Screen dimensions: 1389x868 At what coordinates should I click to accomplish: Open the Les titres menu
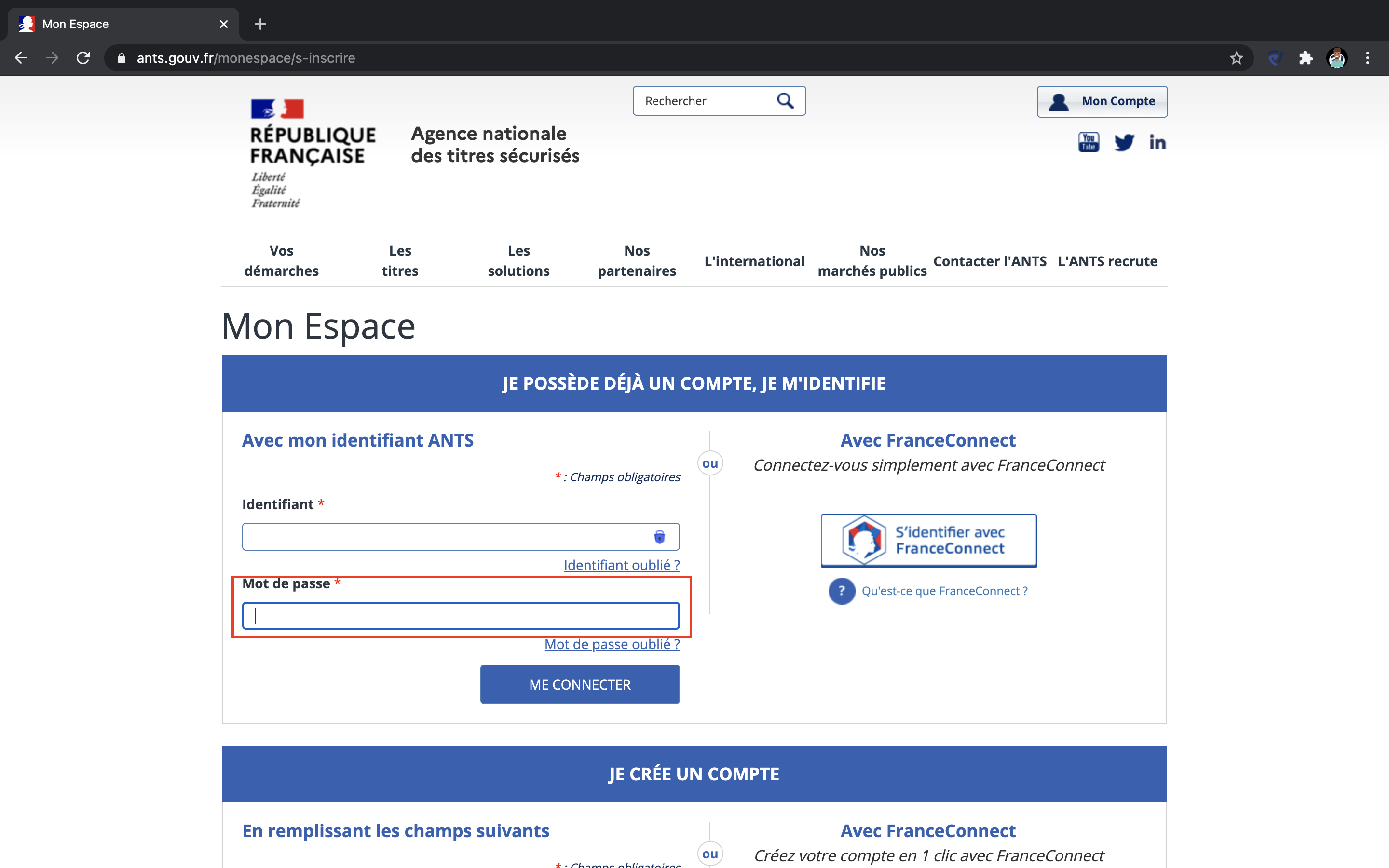[x=400, y=260]
